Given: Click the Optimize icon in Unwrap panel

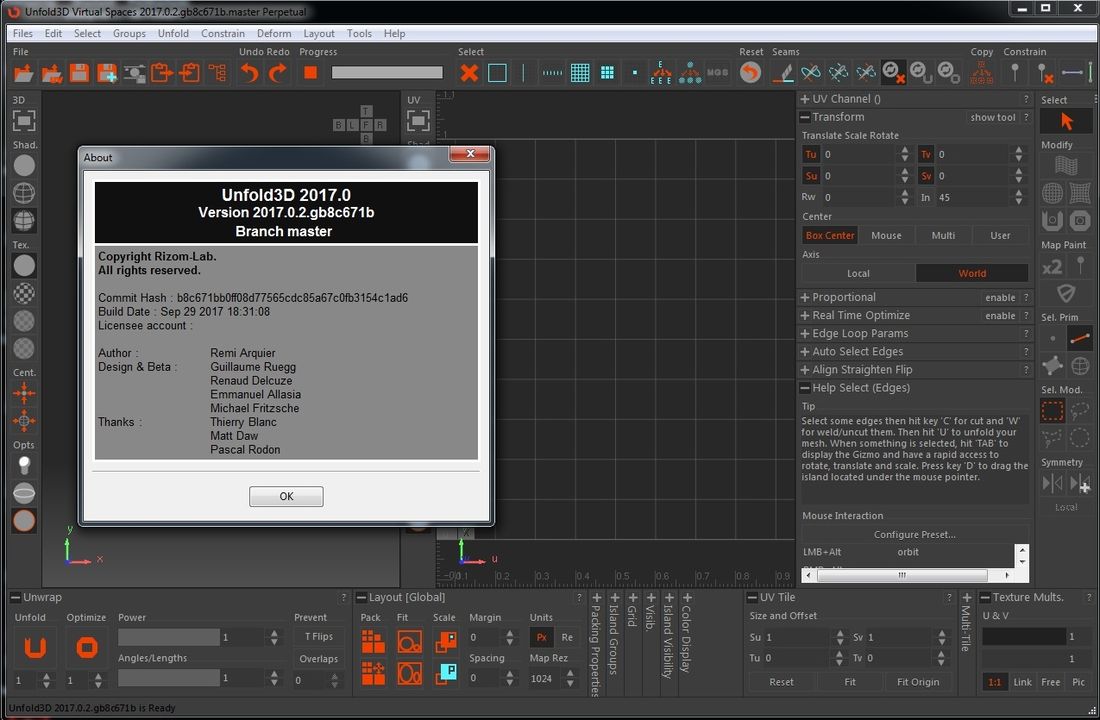Looking at the screenshot, I should pos(86,649).
